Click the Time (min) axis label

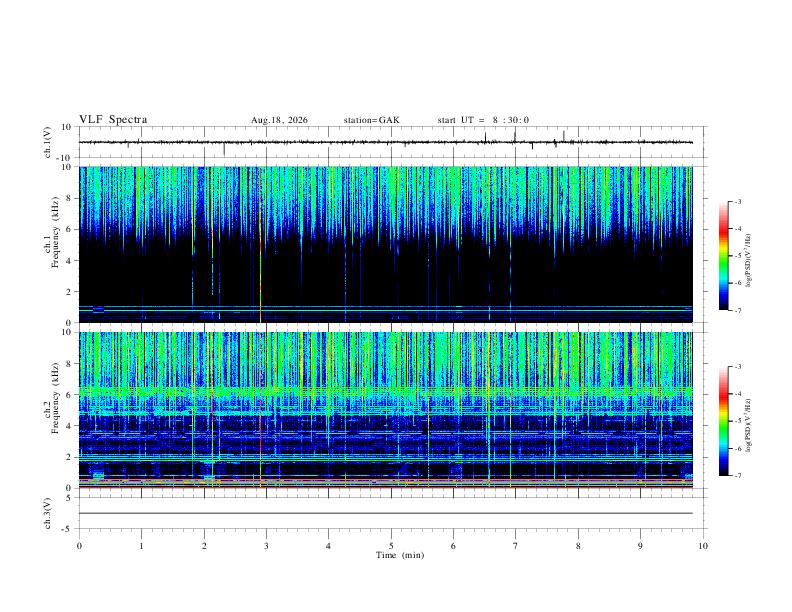400,555
